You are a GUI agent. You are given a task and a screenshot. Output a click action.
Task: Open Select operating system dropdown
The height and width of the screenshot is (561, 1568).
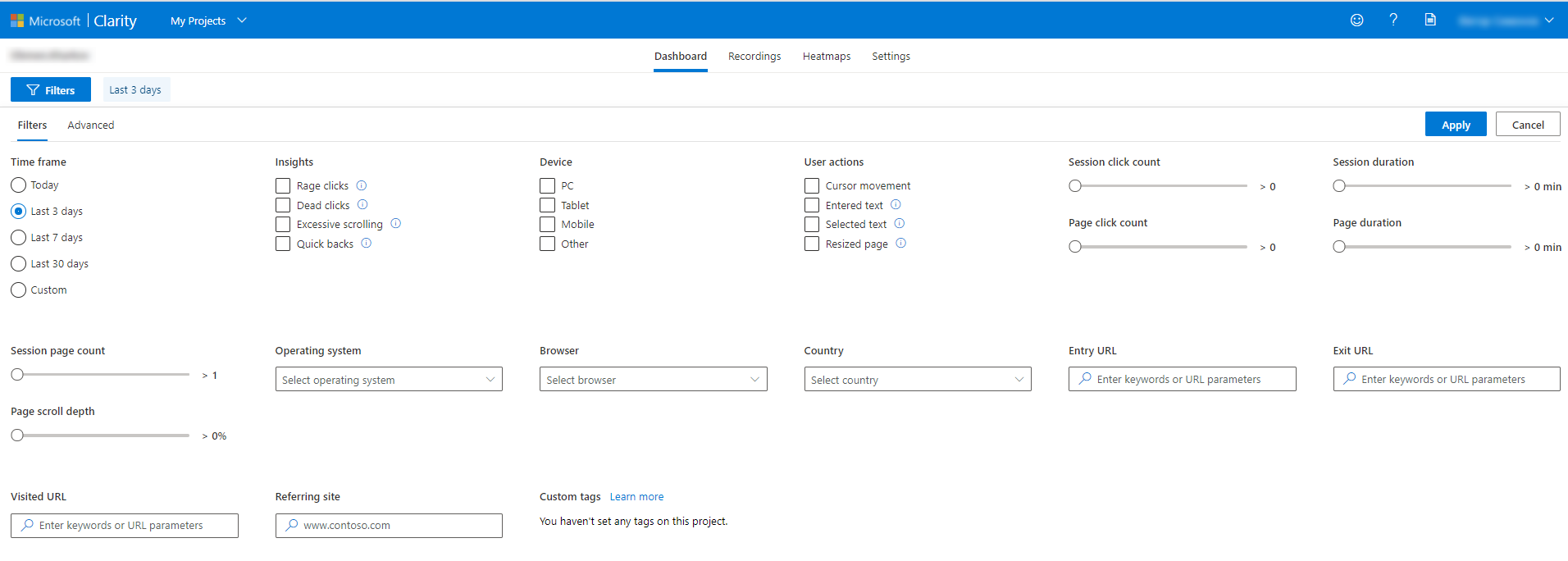[389, 379]
